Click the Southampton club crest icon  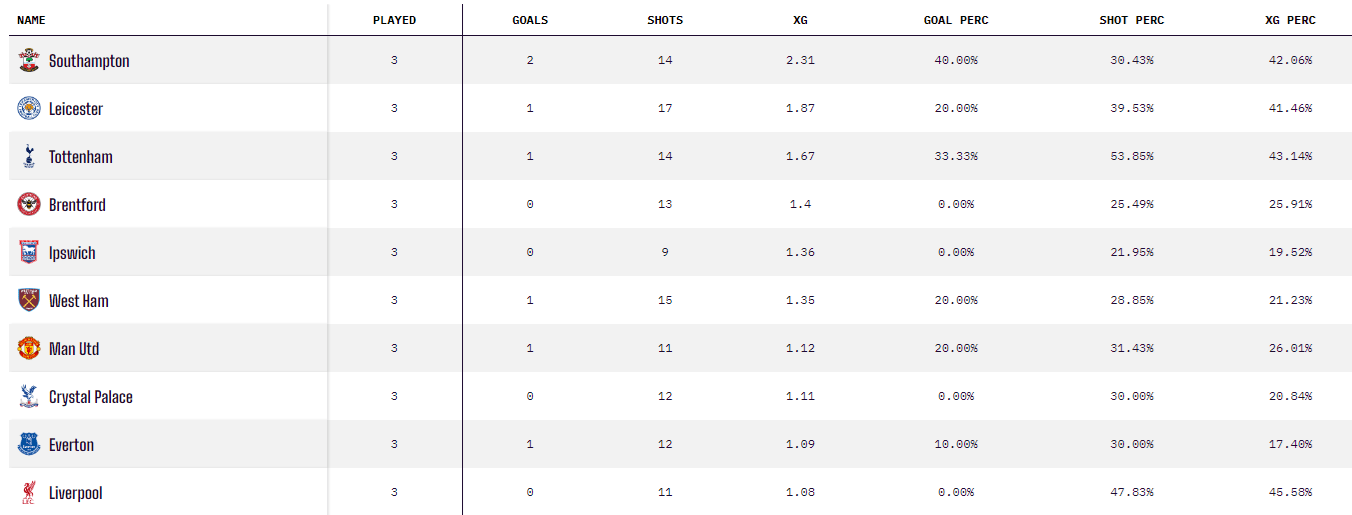tap(29, 61)
